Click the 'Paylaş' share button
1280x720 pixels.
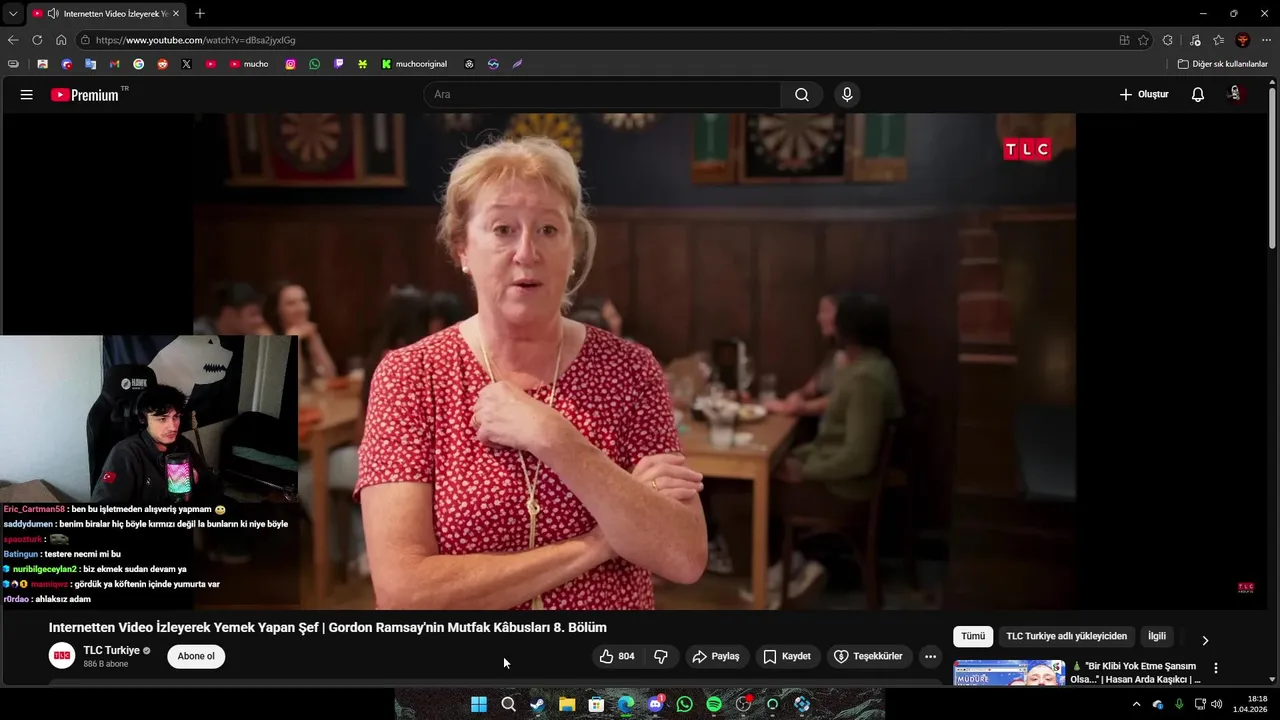pos(717,657)
